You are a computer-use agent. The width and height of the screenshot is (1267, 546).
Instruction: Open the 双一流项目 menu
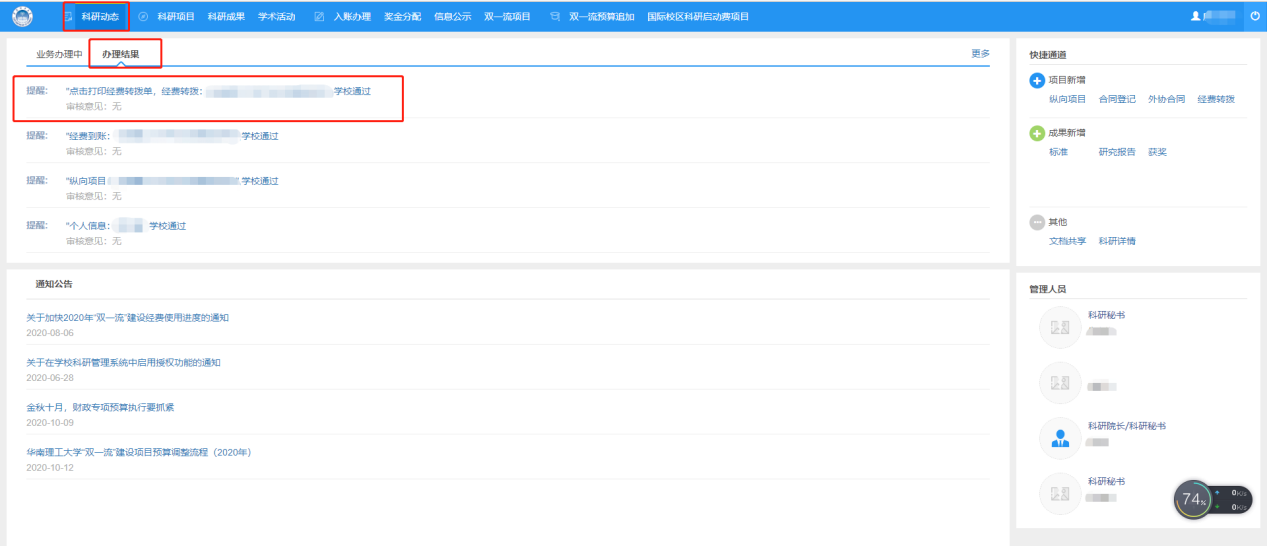[x=508, y=17]
